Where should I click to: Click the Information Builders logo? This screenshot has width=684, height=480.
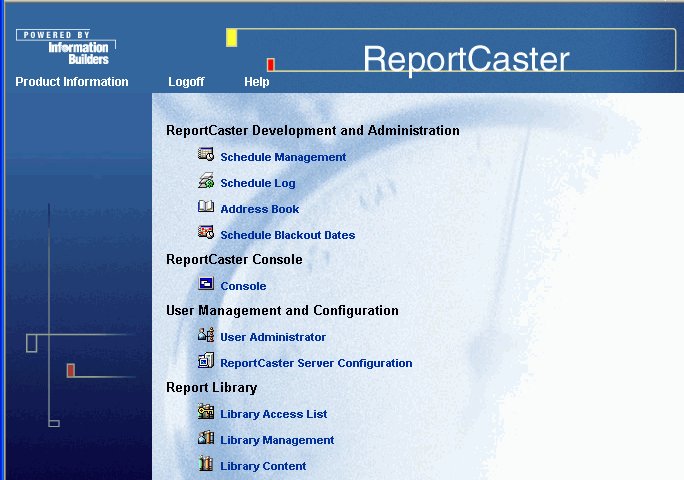pos(66,47)
